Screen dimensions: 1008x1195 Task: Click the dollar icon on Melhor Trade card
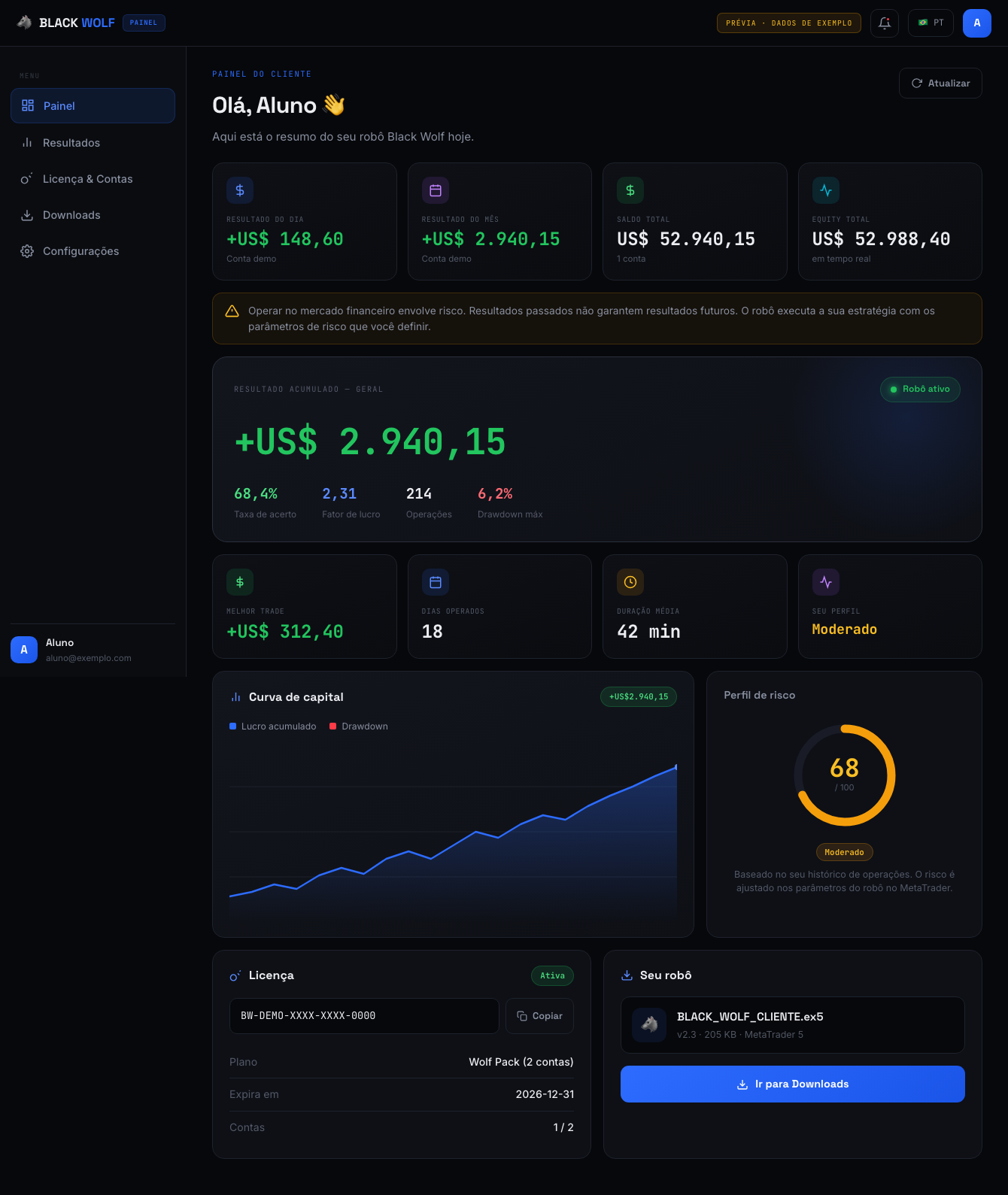[240, 582]
